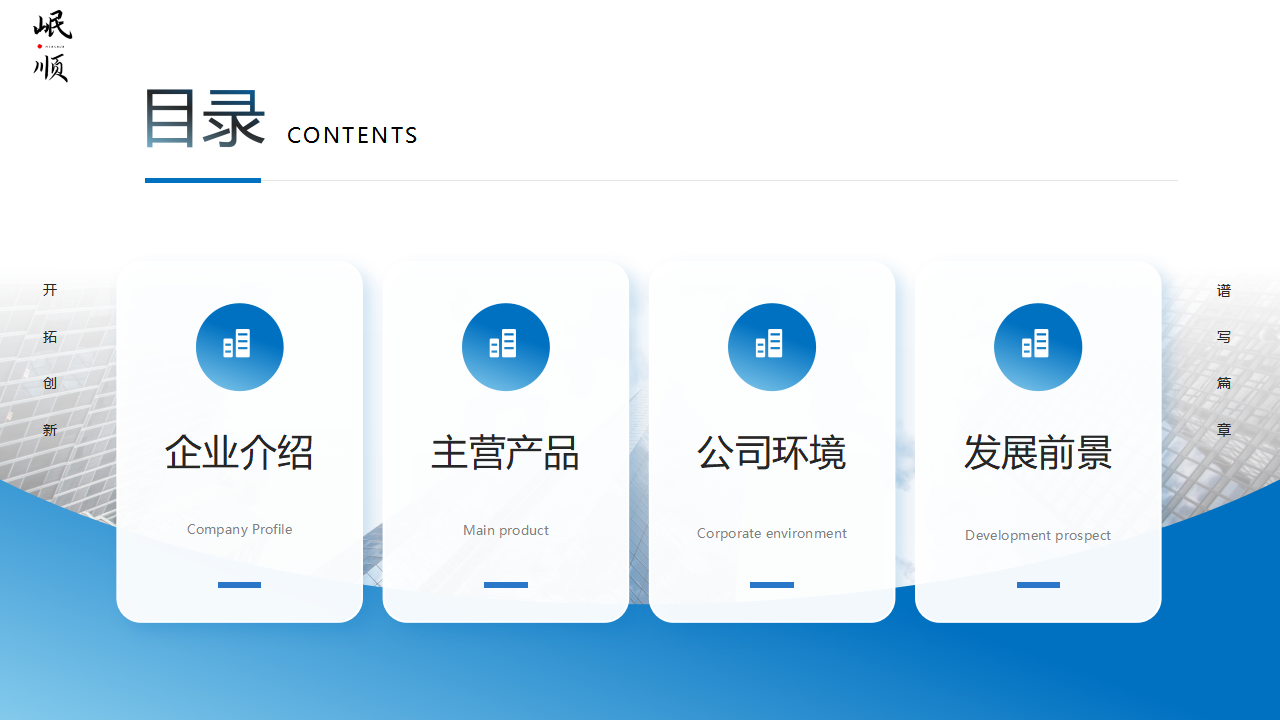Select the blue circle behind the 企业介绍 icon

pos(239,347)
